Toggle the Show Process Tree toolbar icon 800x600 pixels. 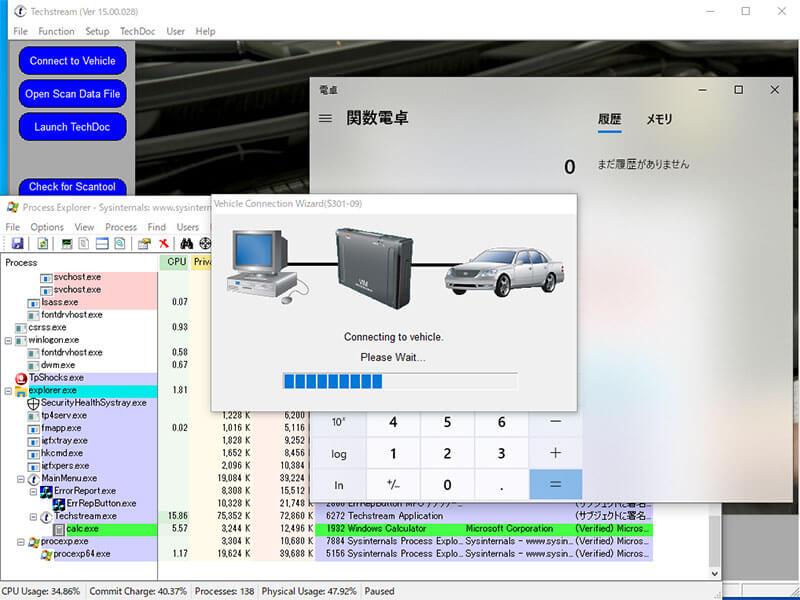click(84, 243)
